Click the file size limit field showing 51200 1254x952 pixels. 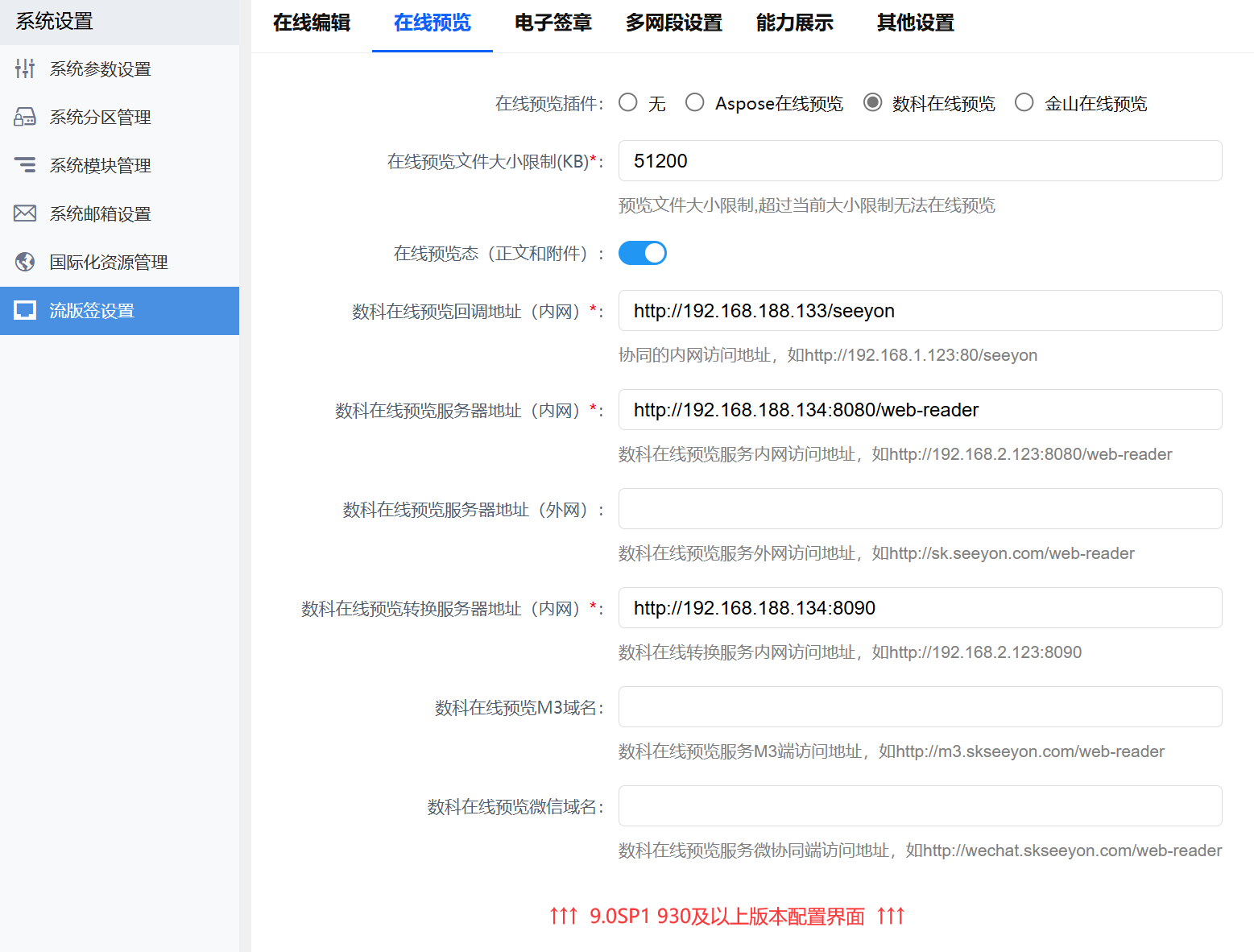(x=920, y=161)
